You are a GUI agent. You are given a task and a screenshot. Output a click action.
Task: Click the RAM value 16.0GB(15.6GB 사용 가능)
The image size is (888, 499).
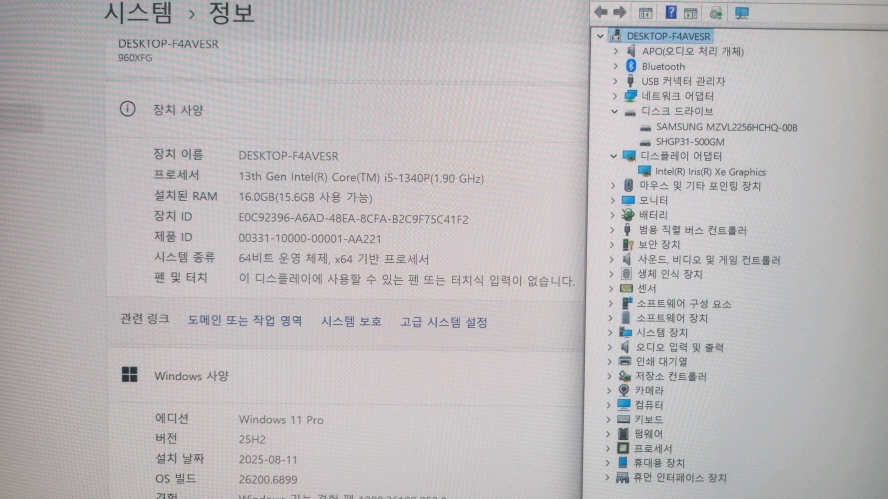coord(305,197)
